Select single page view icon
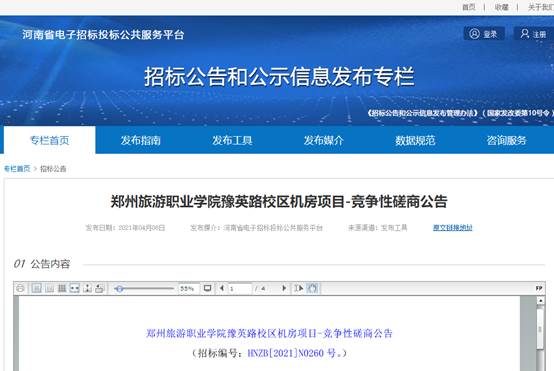 point(36,288)
